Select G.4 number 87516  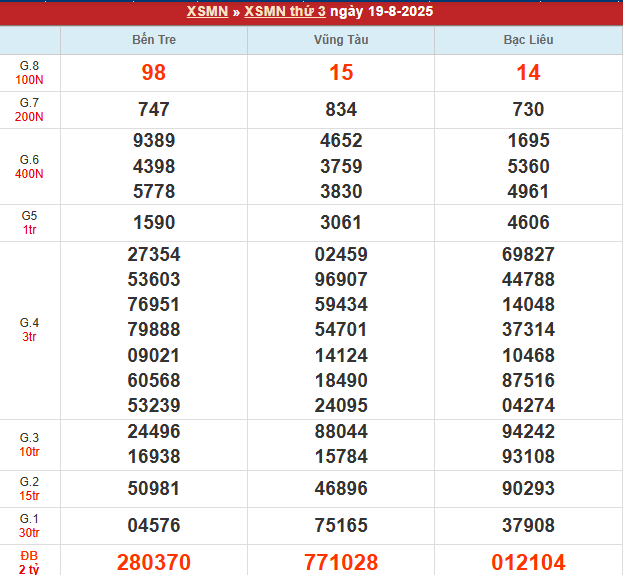(528, 380)
